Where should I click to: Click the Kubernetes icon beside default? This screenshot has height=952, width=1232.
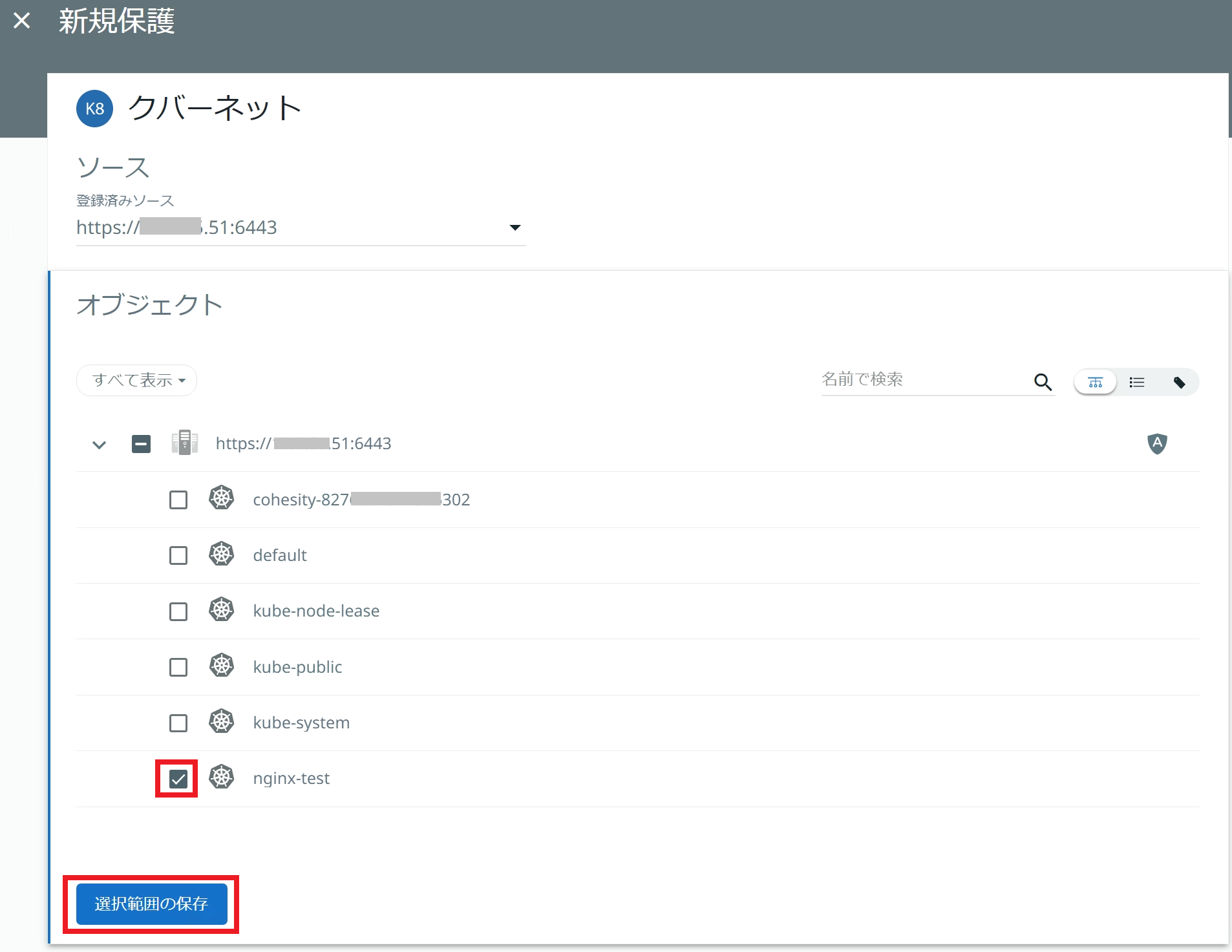coord(222,554)
